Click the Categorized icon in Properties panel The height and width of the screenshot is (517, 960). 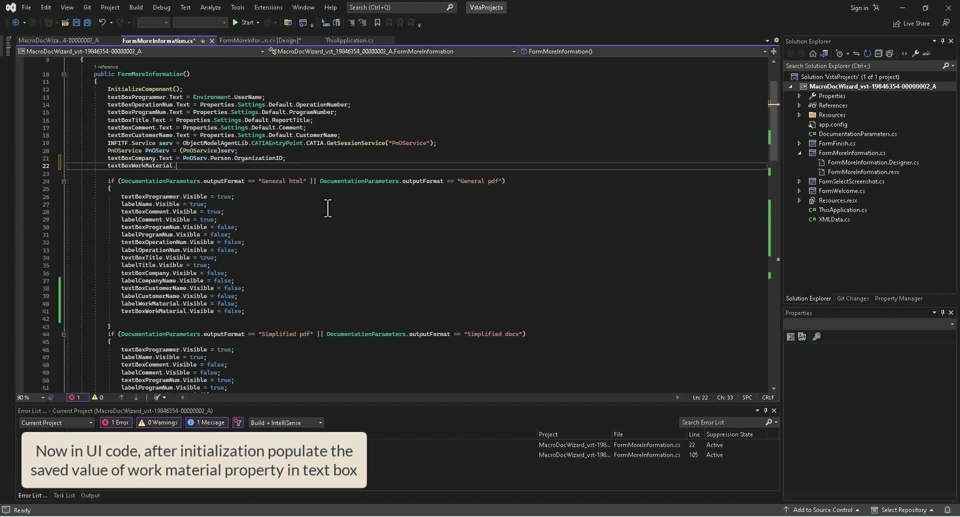[x=790, y=336]
